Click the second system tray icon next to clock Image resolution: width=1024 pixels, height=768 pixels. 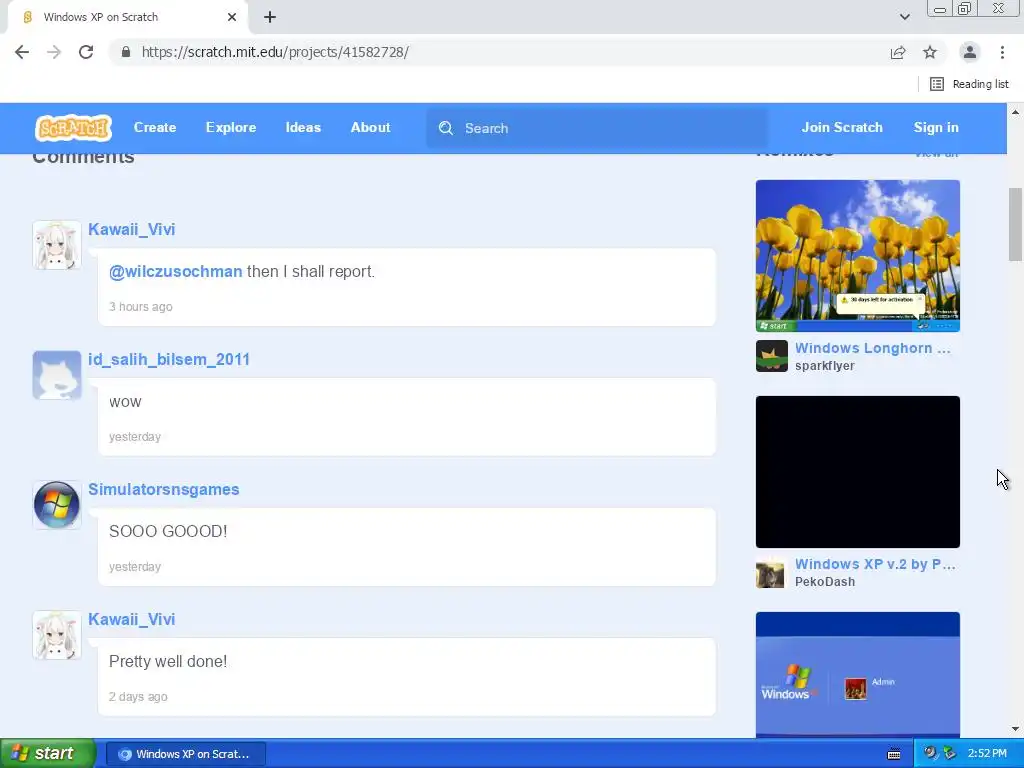[950, 753]
